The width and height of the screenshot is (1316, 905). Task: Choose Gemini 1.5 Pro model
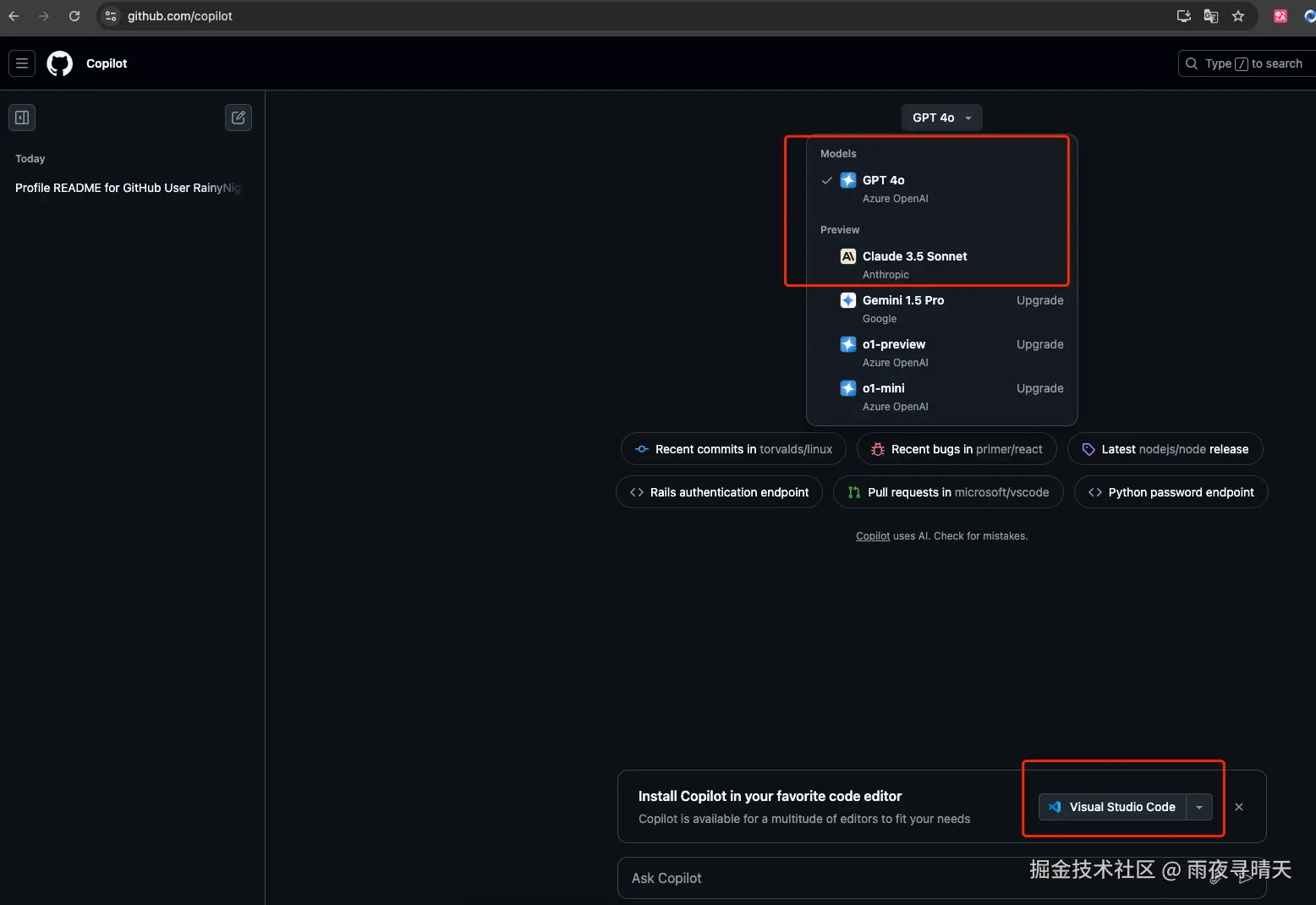click(942, 309)
